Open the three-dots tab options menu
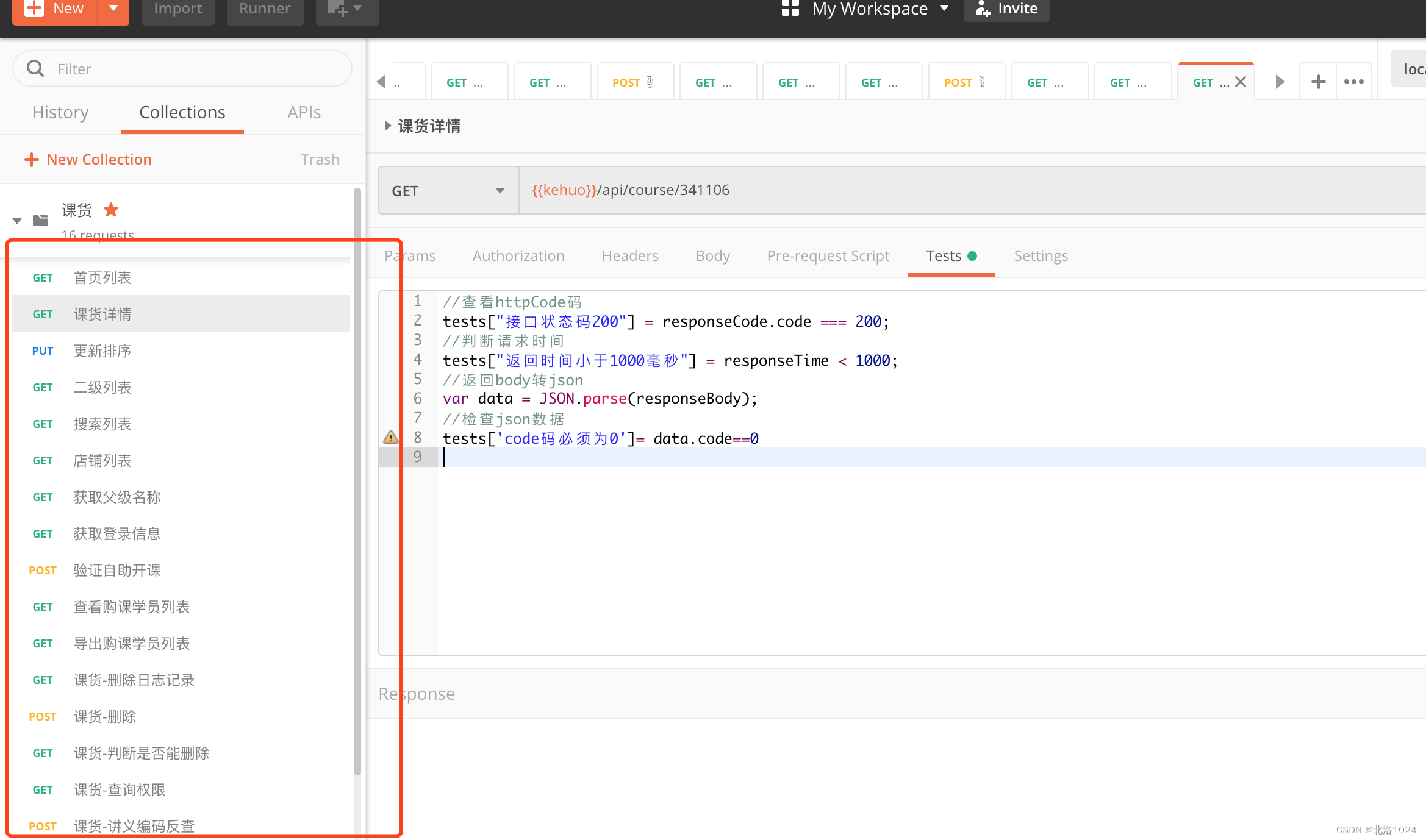This screenshot has width=1426, height=840. [1353, 82]
